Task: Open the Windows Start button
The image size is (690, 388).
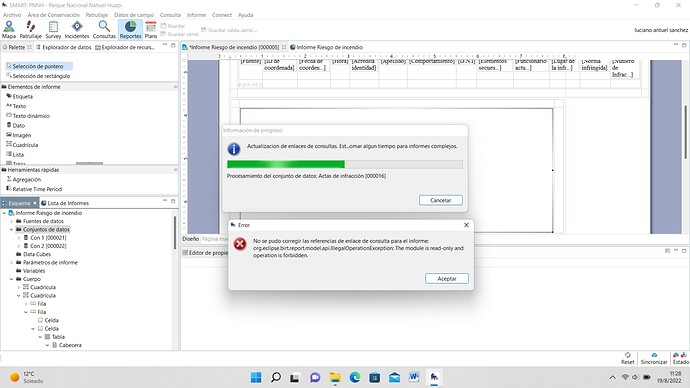Action: 256,377
